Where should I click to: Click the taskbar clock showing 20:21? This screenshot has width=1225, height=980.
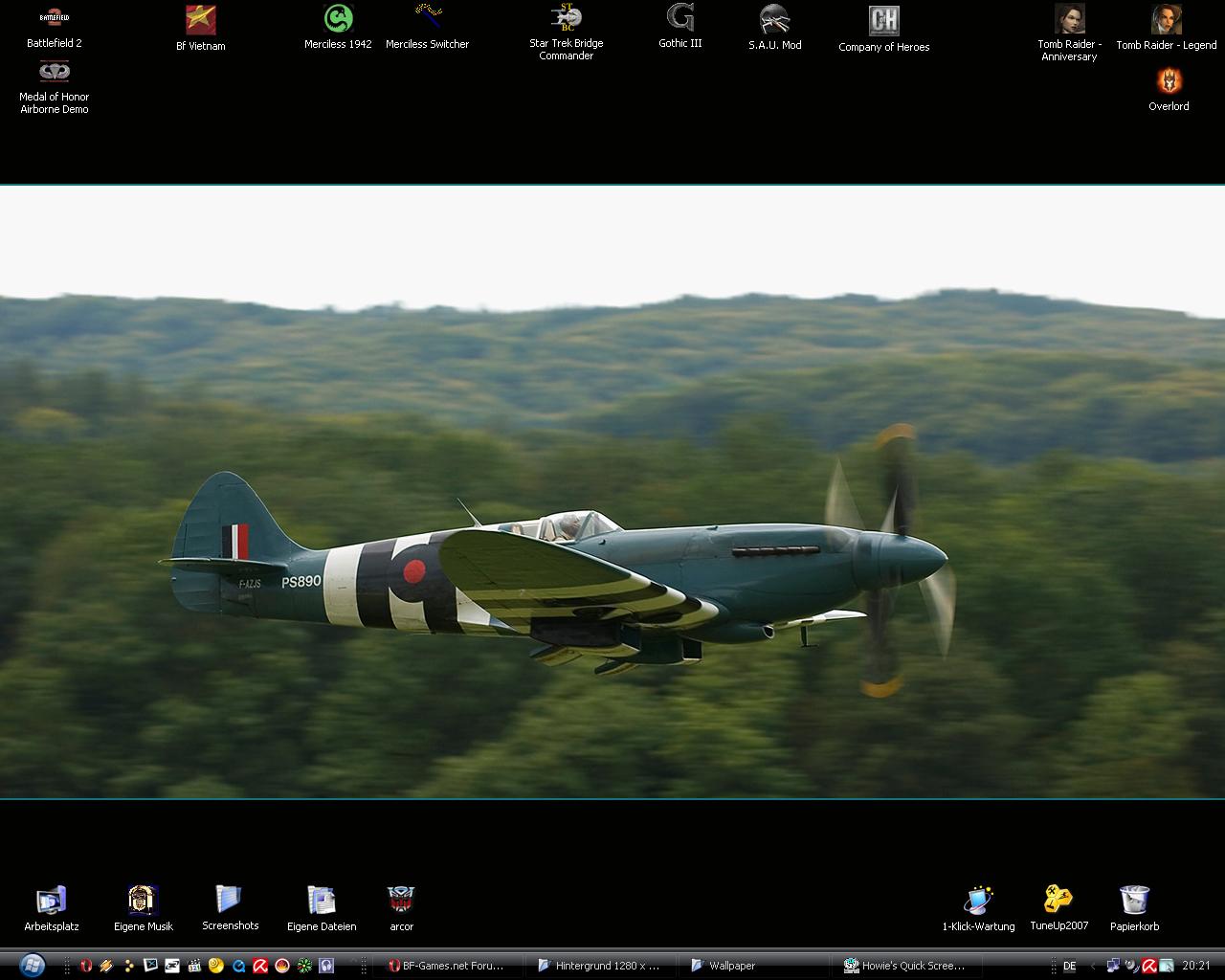pos(1195,966)
